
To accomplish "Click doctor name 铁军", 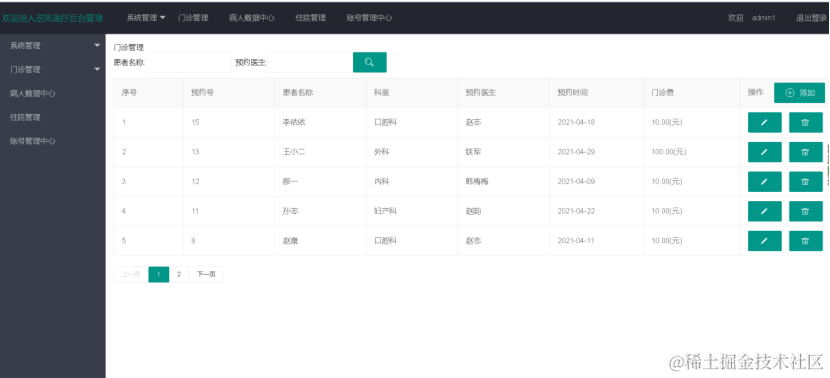I will point(473,152).
